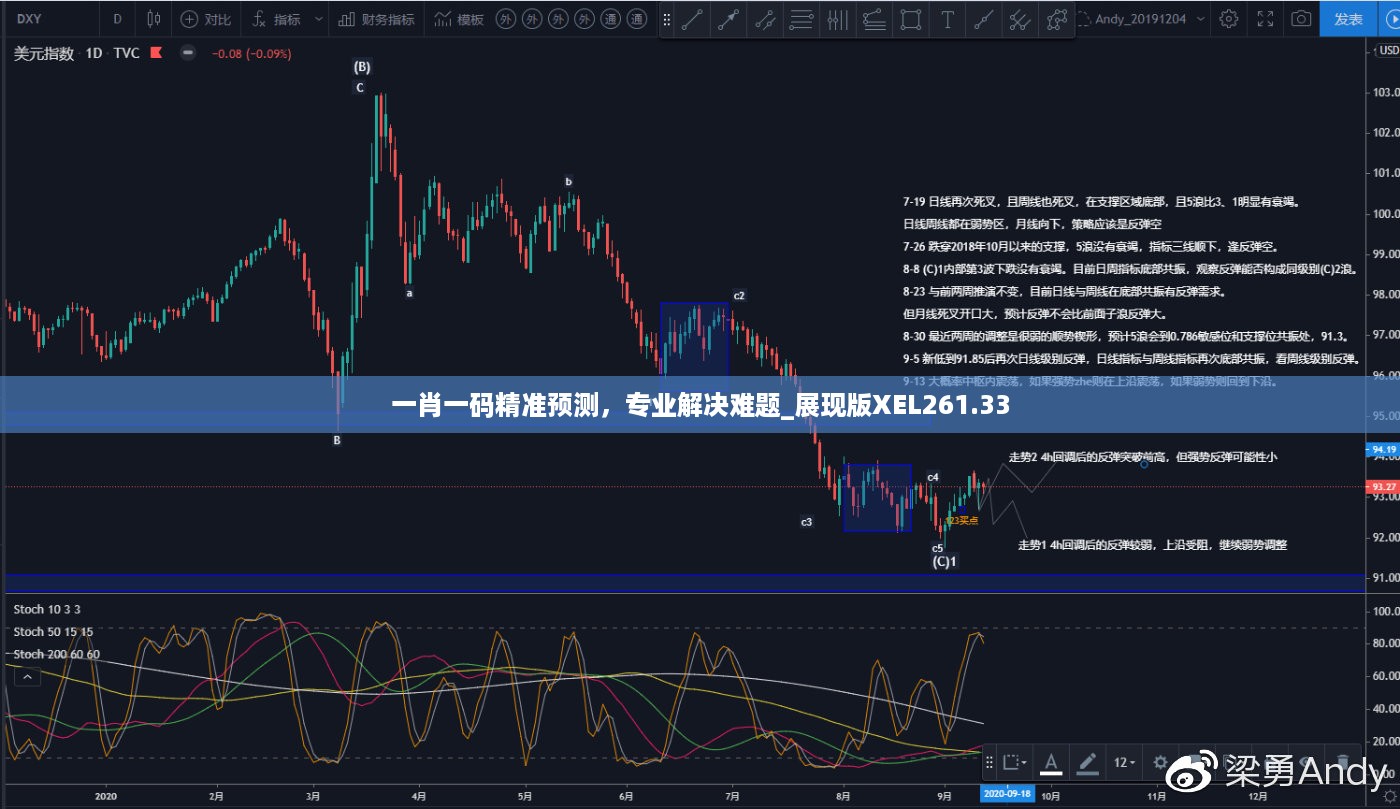Click the 对比 compare button
1400x809 pixels.
[208, 19]
